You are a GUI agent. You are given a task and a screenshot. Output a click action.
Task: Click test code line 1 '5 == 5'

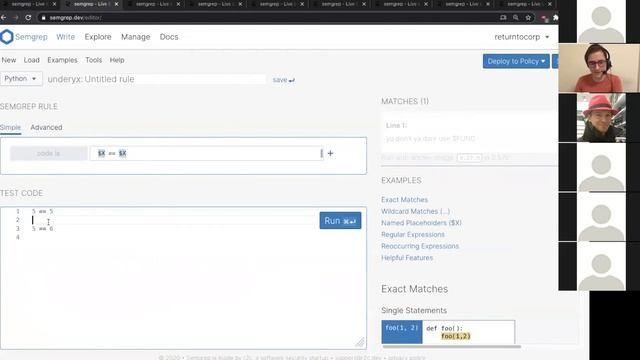[42, 211]
